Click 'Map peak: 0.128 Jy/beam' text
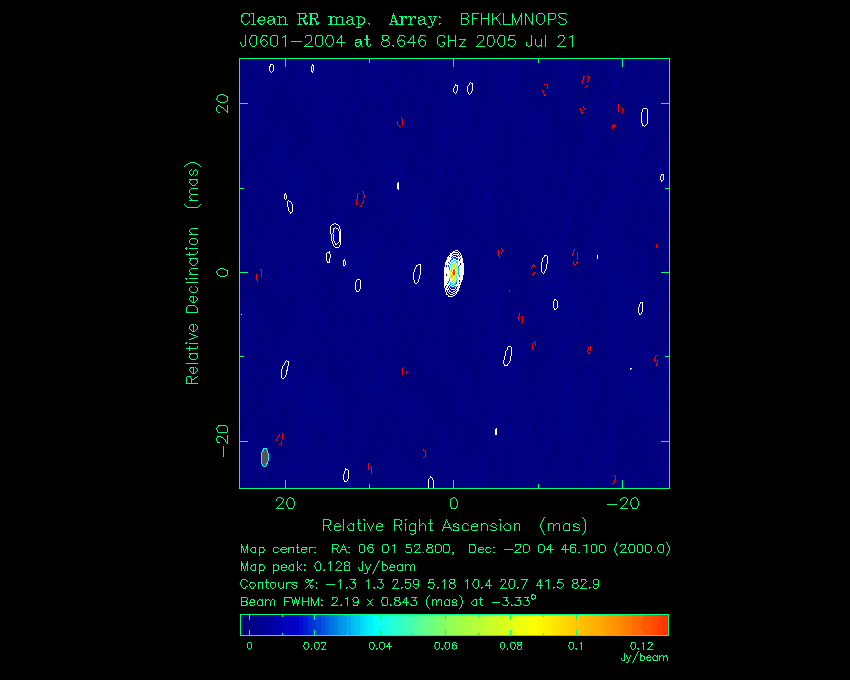 [x=328, y=567]
